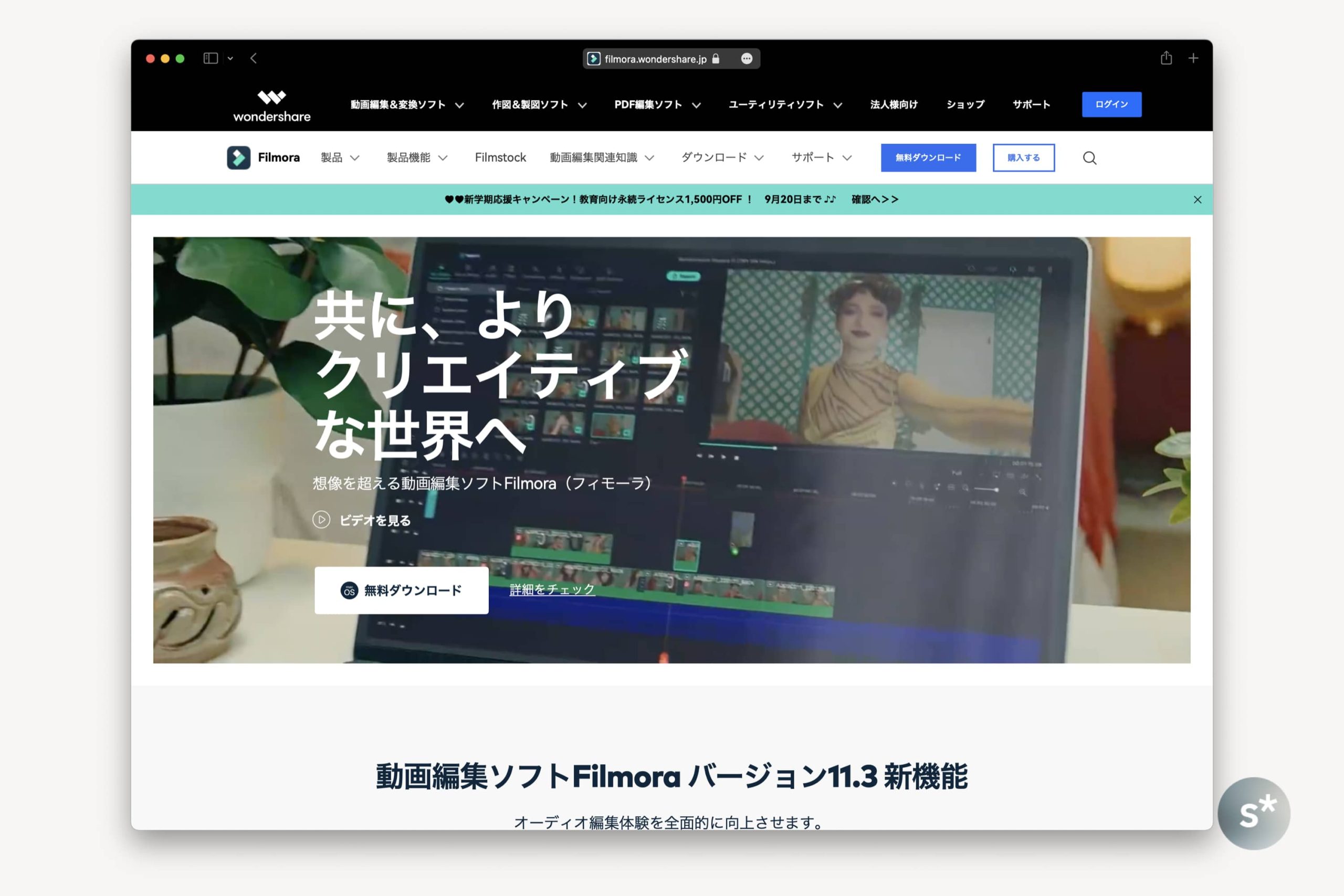Expand 動画編集&変換ソフト menu
This screenshot has width=1344, height=896.
click(407, 104)
